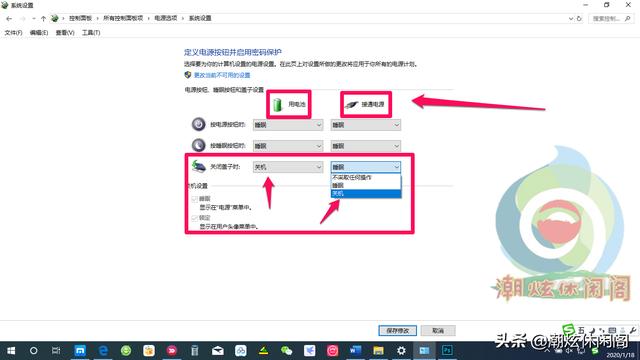Open the 按电源按钮时 dropdown under 用电池
The width and height of the screenshot is (640, 360).
[288, 125]
